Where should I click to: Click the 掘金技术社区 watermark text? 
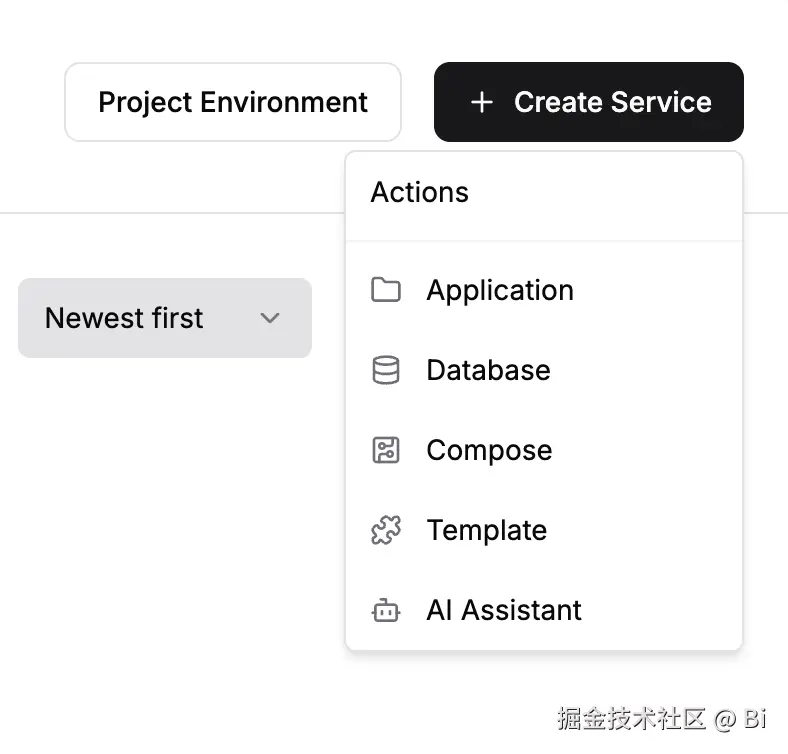632,718
